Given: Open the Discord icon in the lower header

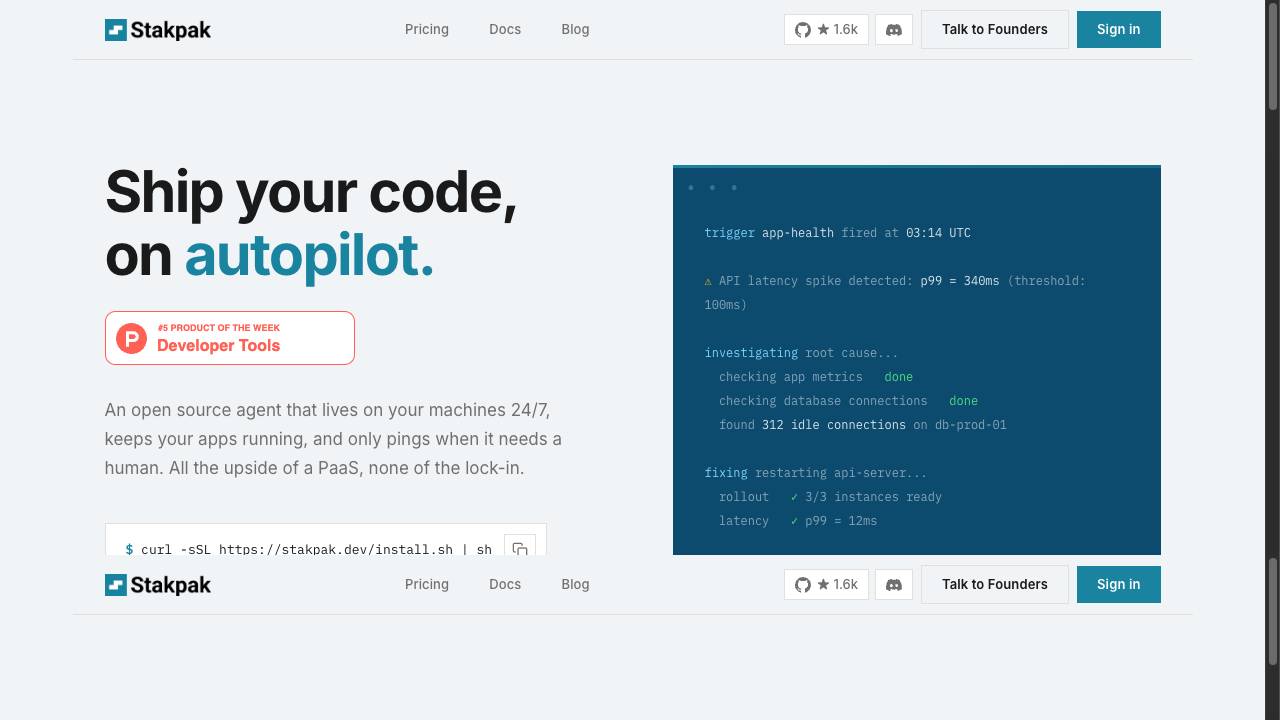Looking at the screenshot, I should click(x=894, y=585).
